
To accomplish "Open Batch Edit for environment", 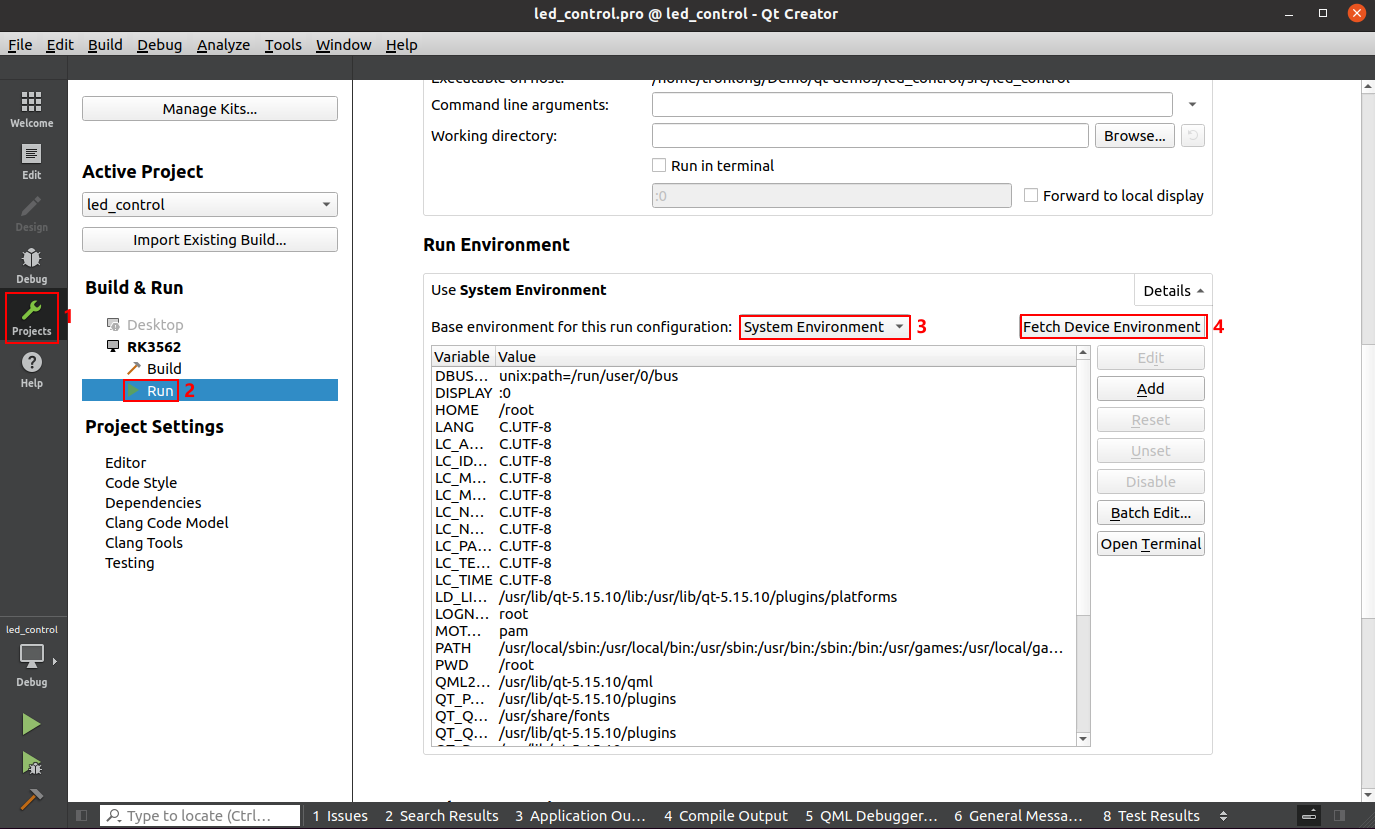I will point(1151,513).
